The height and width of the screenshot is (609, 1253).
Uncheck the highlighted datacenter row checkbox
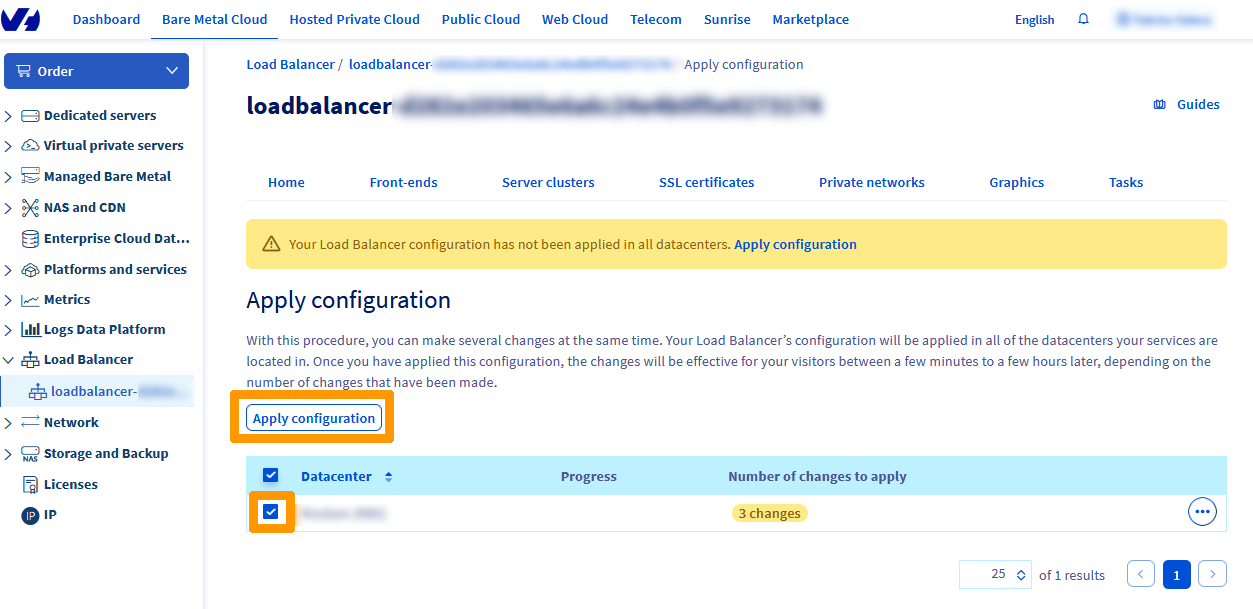tap(271, 512)
